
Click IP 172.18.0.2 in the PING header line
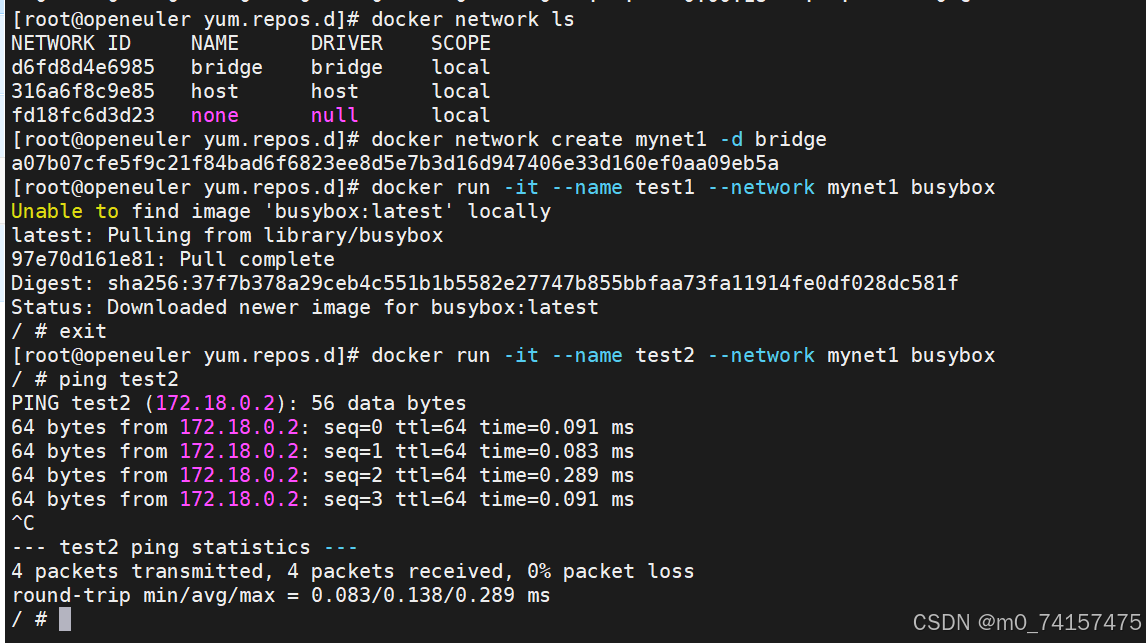216,403
